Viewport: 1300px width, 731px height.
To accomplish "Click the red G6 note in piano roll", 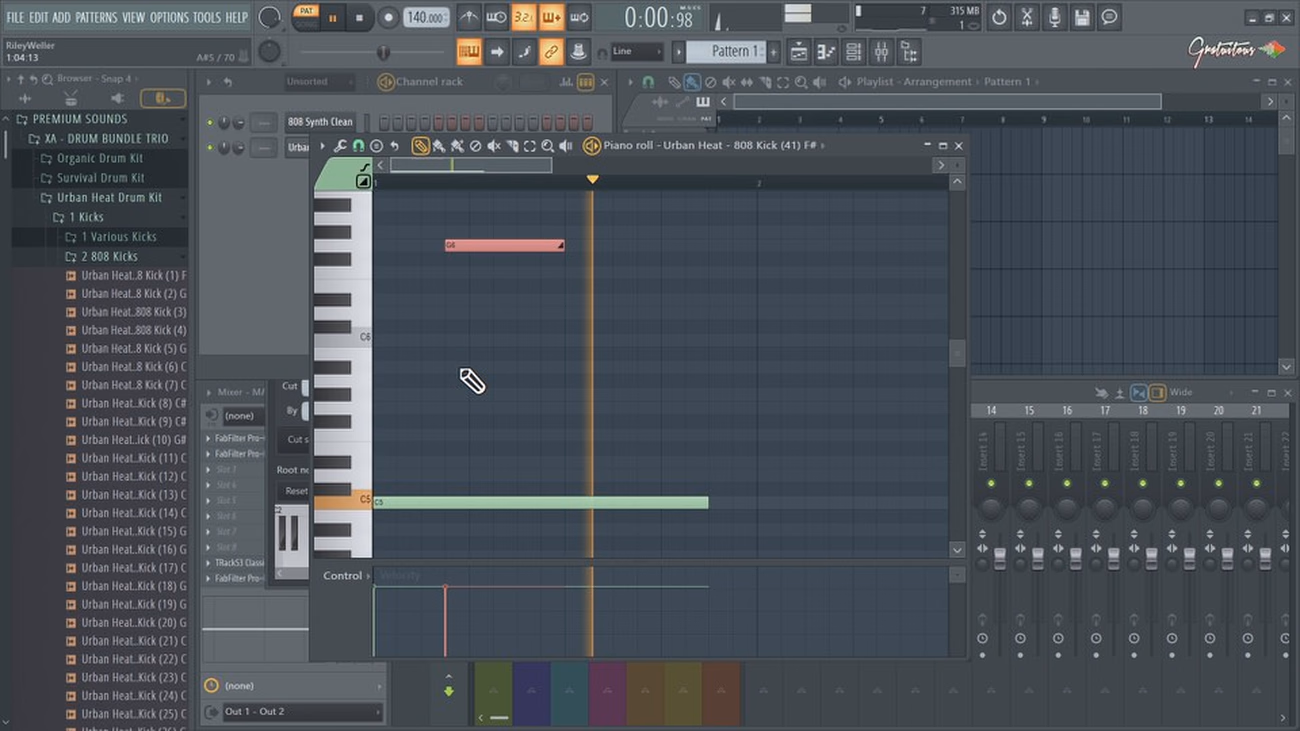I will 504,245.
